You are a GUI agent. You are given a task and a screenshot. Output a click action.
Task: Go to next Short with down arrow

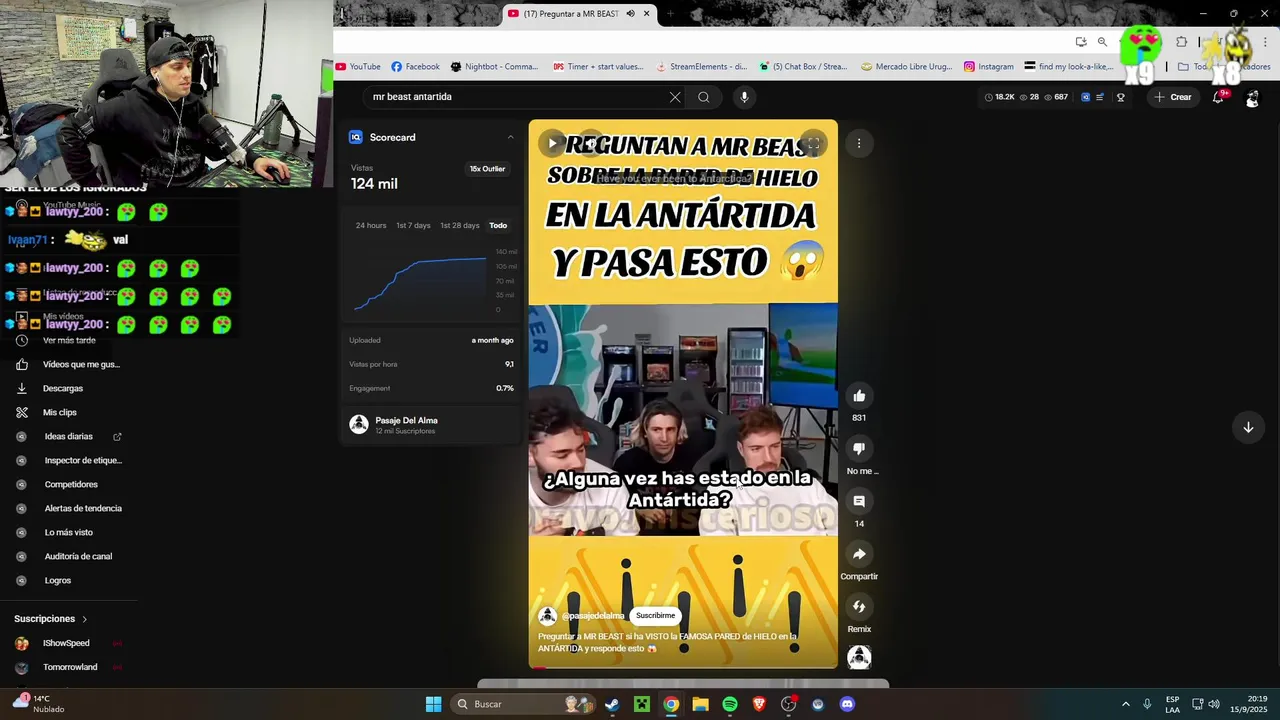click(x=1248, y=427)
